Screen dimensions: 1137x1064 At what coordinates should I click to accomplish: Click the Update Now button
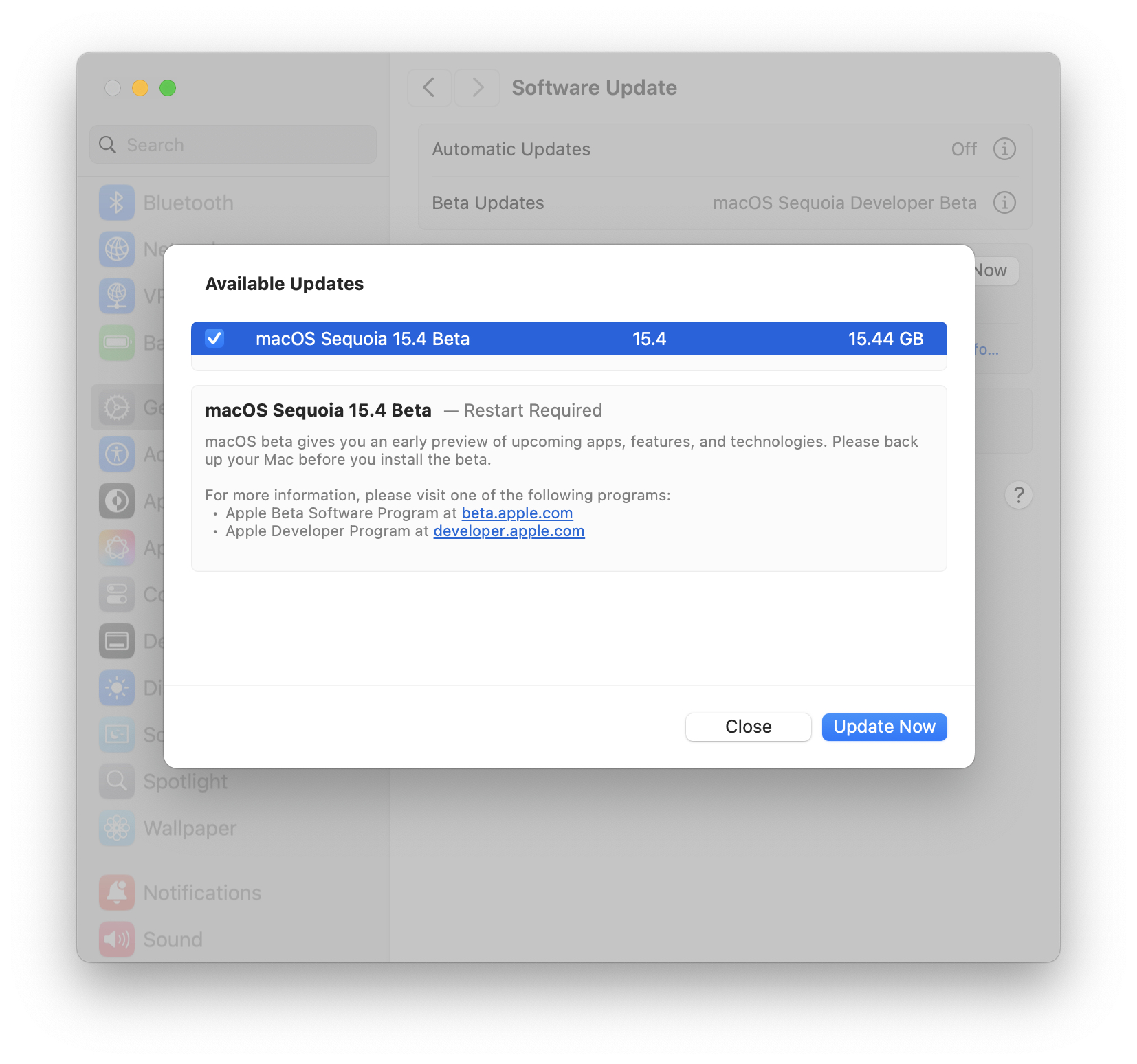point(884,727)
